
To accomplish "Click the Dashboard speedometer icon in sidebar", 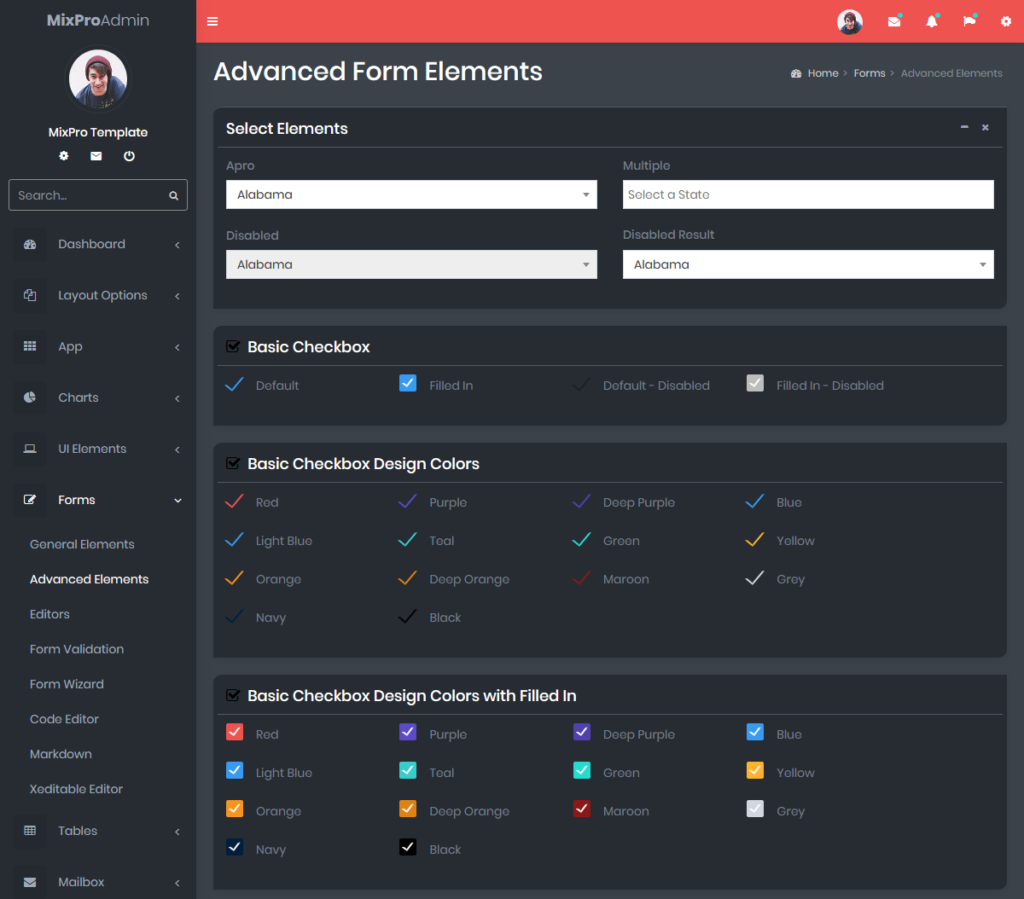I will point(29,244).
